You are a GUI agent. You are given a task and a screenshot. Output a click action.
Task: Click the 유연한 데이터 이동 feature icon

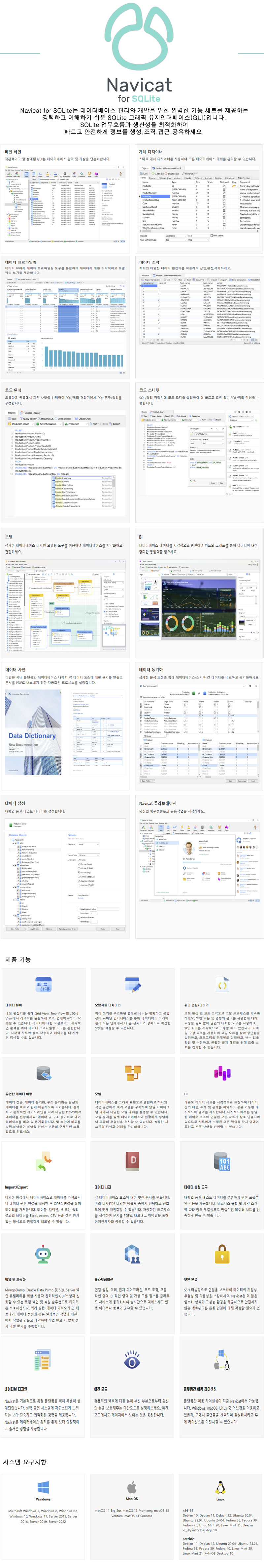click(43, 1073)
